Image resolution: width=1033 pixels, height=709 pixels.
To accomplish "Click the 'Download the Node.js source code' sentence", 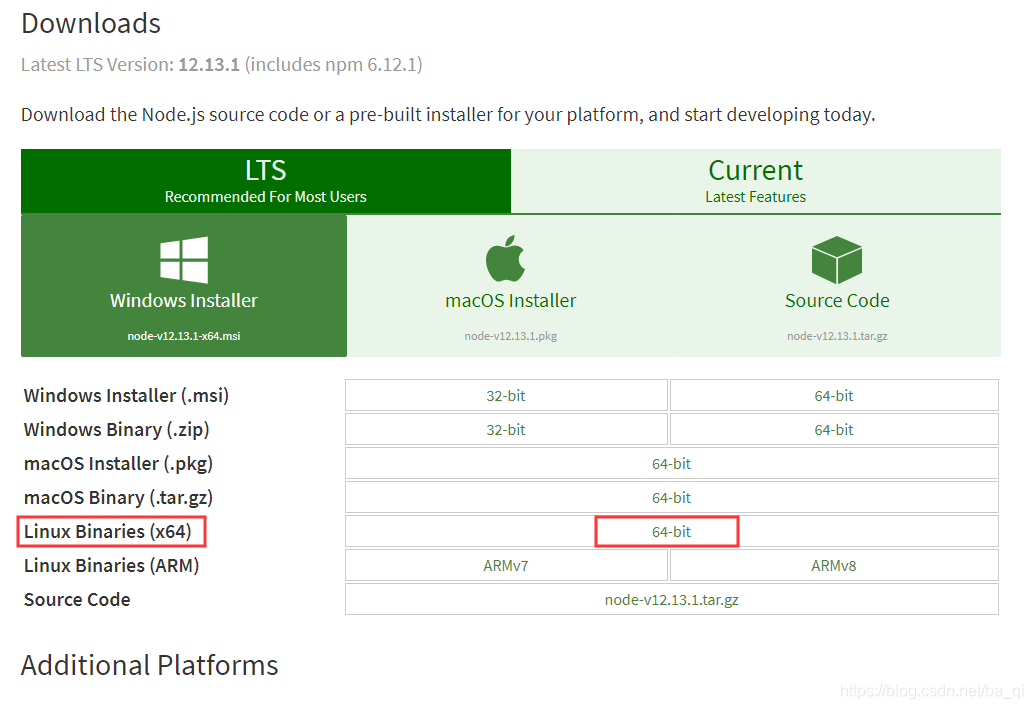I will coord(448,115).
